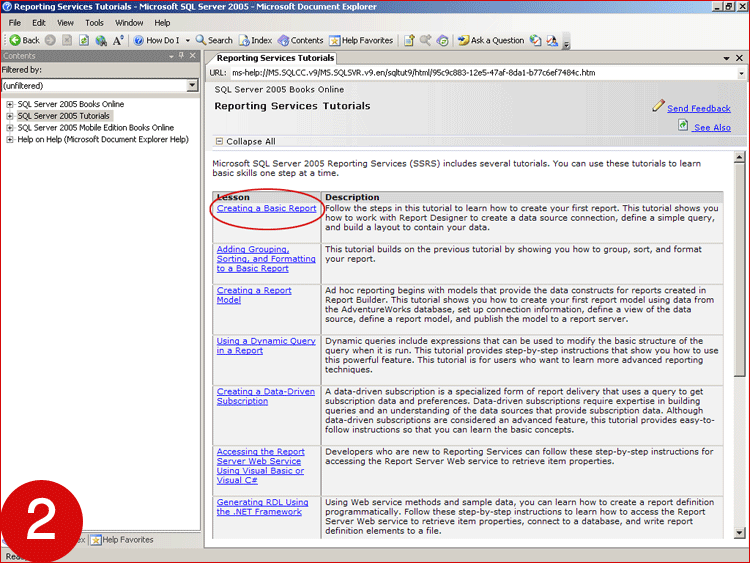The width and height of the screenshot is (750, 563).
Task: Open Creating a Basic Report lesson
Action: coord(266,209)
